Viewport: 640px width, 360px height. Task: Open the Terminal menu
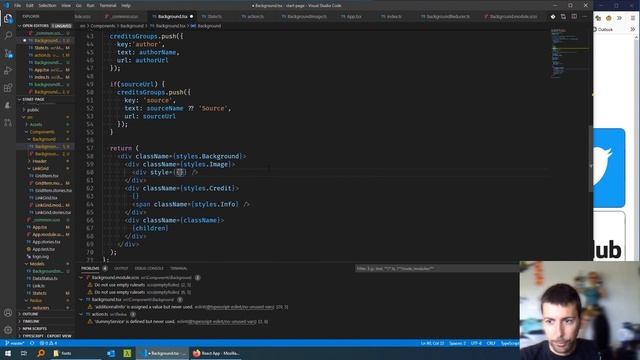point(108,6)
